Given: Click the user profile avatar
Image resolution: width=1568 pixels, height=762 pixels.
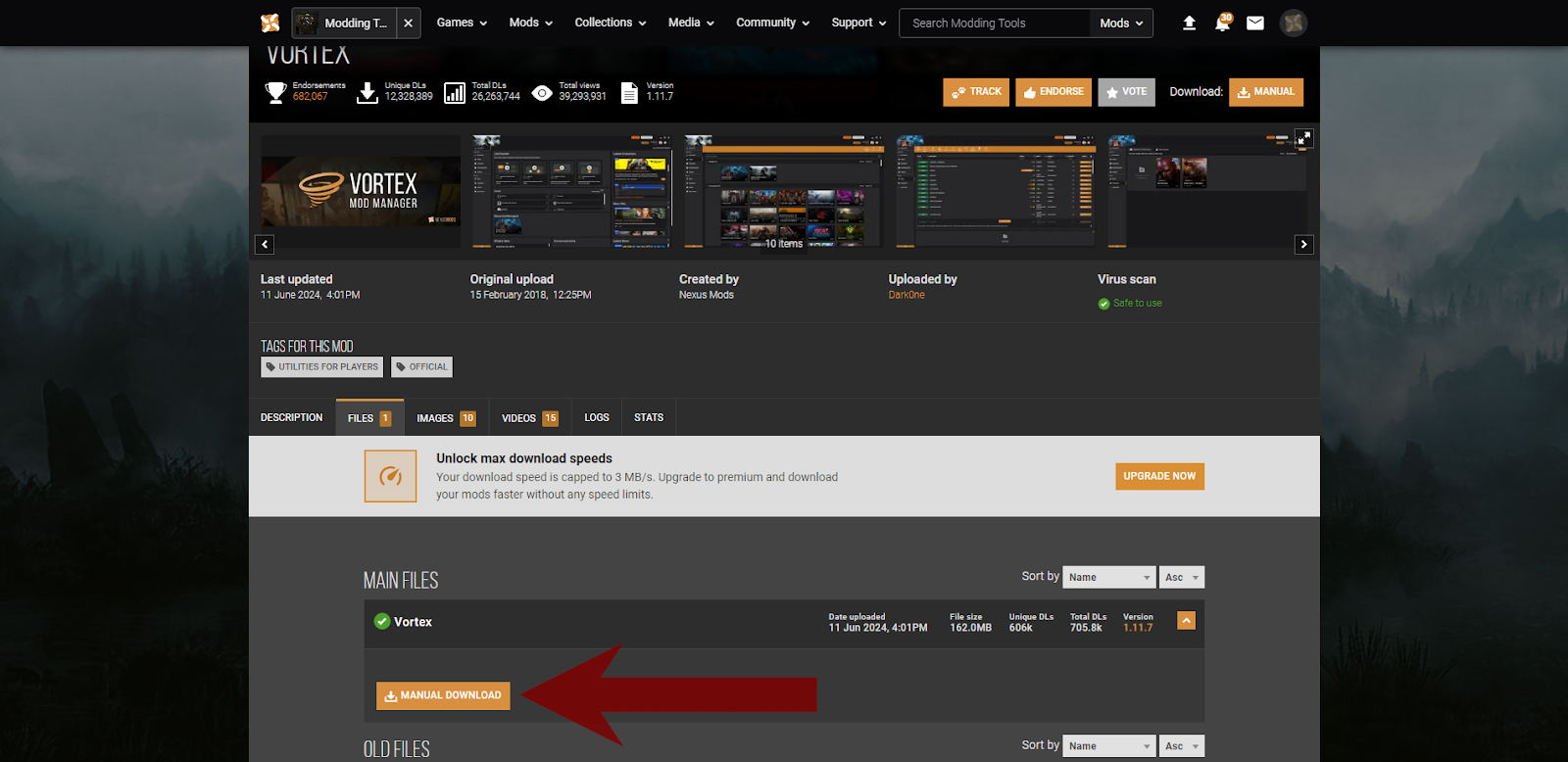Looking at the screenshot, I should 1294,23.
